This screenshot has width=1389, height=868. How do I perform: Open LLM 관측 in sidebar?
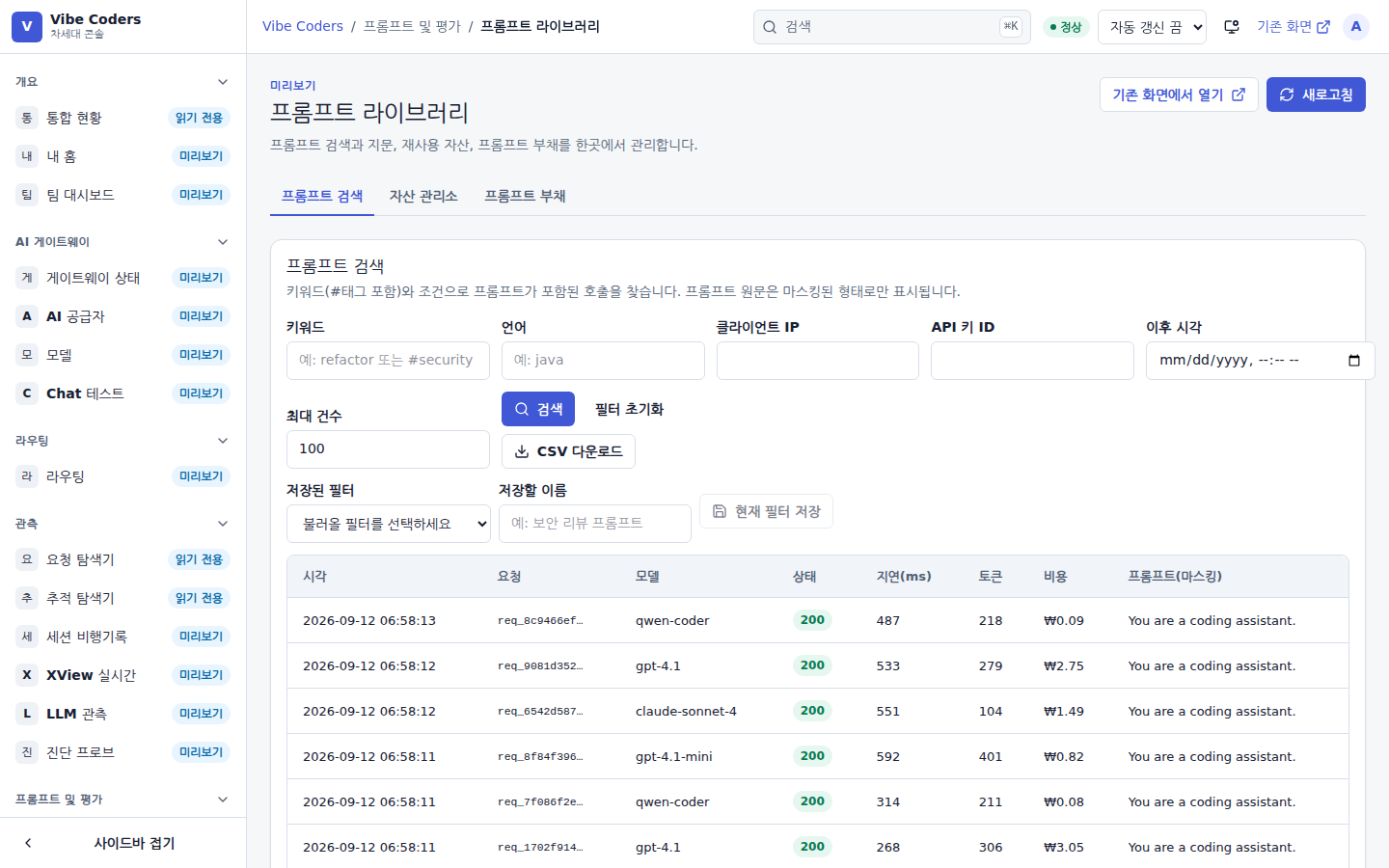click(123, 714)
